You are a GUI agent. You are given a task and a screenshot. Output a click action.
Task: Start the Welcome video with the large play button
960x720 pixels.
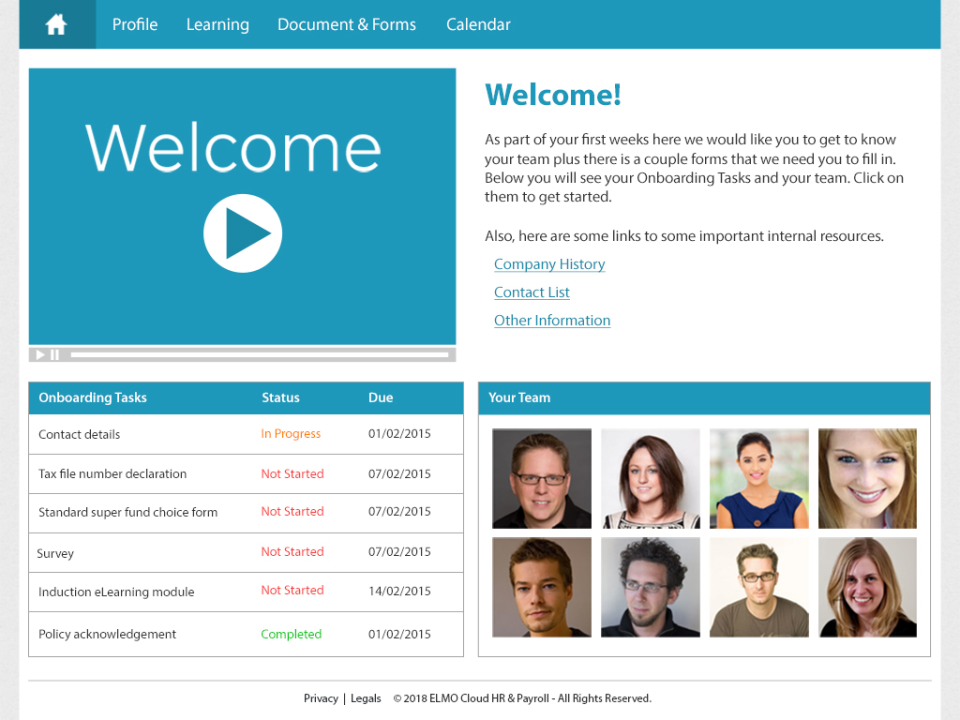click(x=242, y=233)
